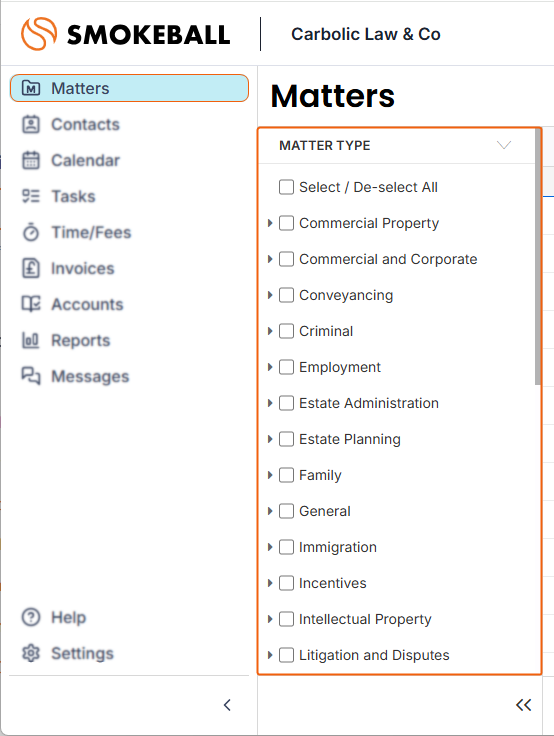Open the Reports bar chart icon

click(x=31, y=340)
